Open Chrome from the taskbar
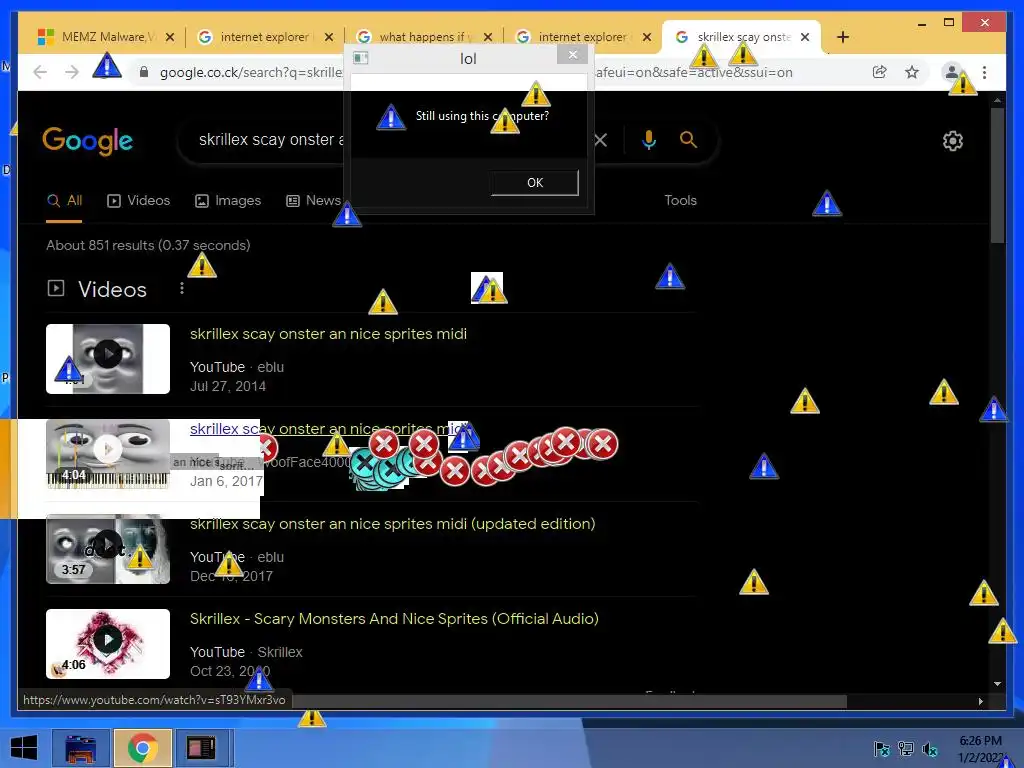The image size is (1024, 768). [142, 748]
